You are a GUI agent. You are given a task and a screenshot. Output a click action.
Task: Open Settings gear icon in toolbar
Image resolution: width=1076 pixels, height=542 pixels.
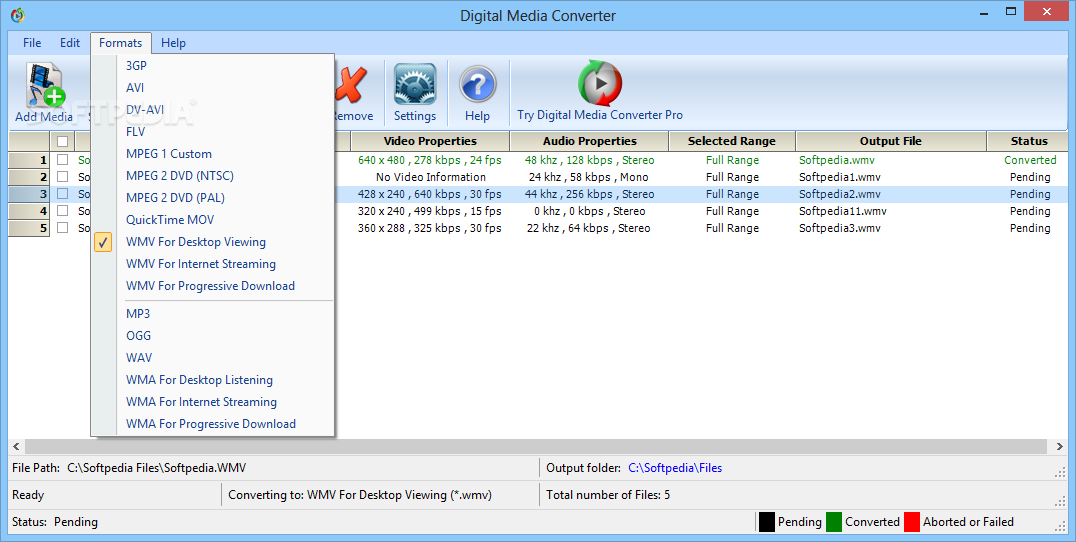414,84
